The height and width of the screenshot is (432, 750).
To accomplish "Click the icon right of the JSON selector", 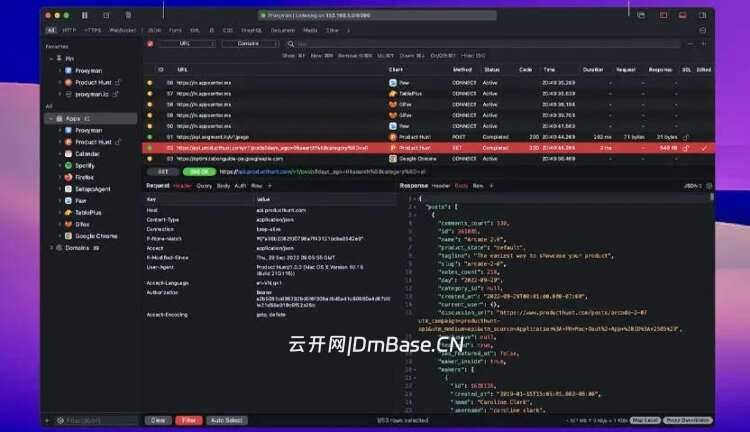I will [x=709, y=186].
